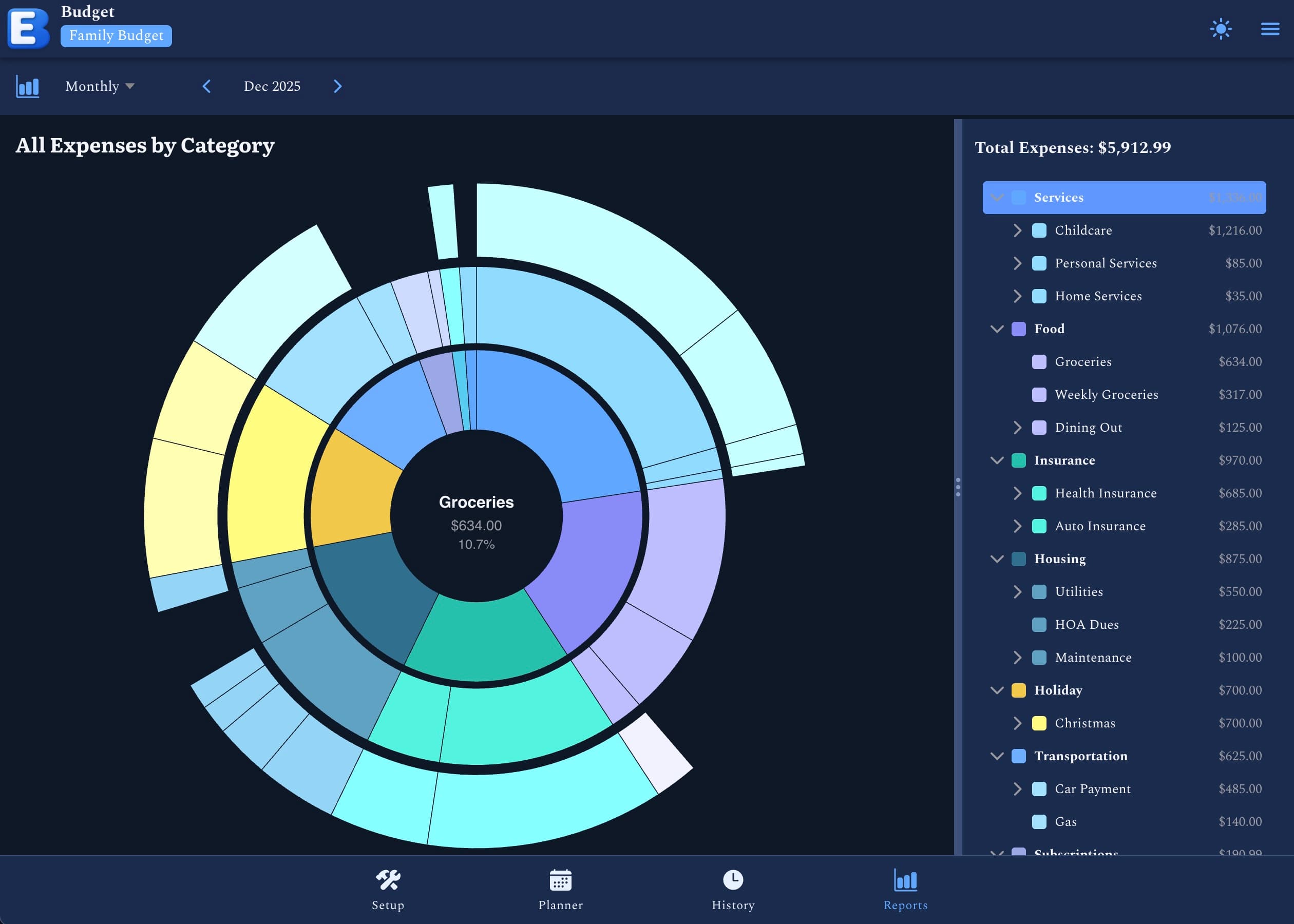View the History screen
Viewport: 1294px width, 924px height.
click(733, 889)
